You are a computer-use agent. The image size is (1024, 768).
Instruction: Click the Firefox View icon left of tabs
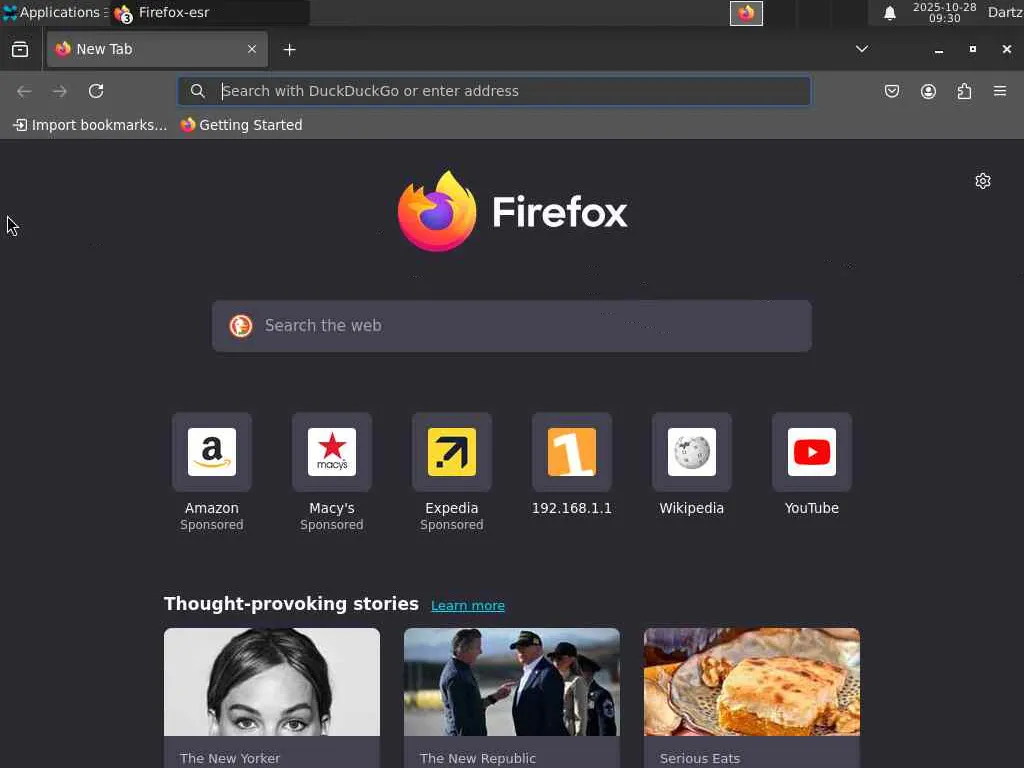point(20,50)
